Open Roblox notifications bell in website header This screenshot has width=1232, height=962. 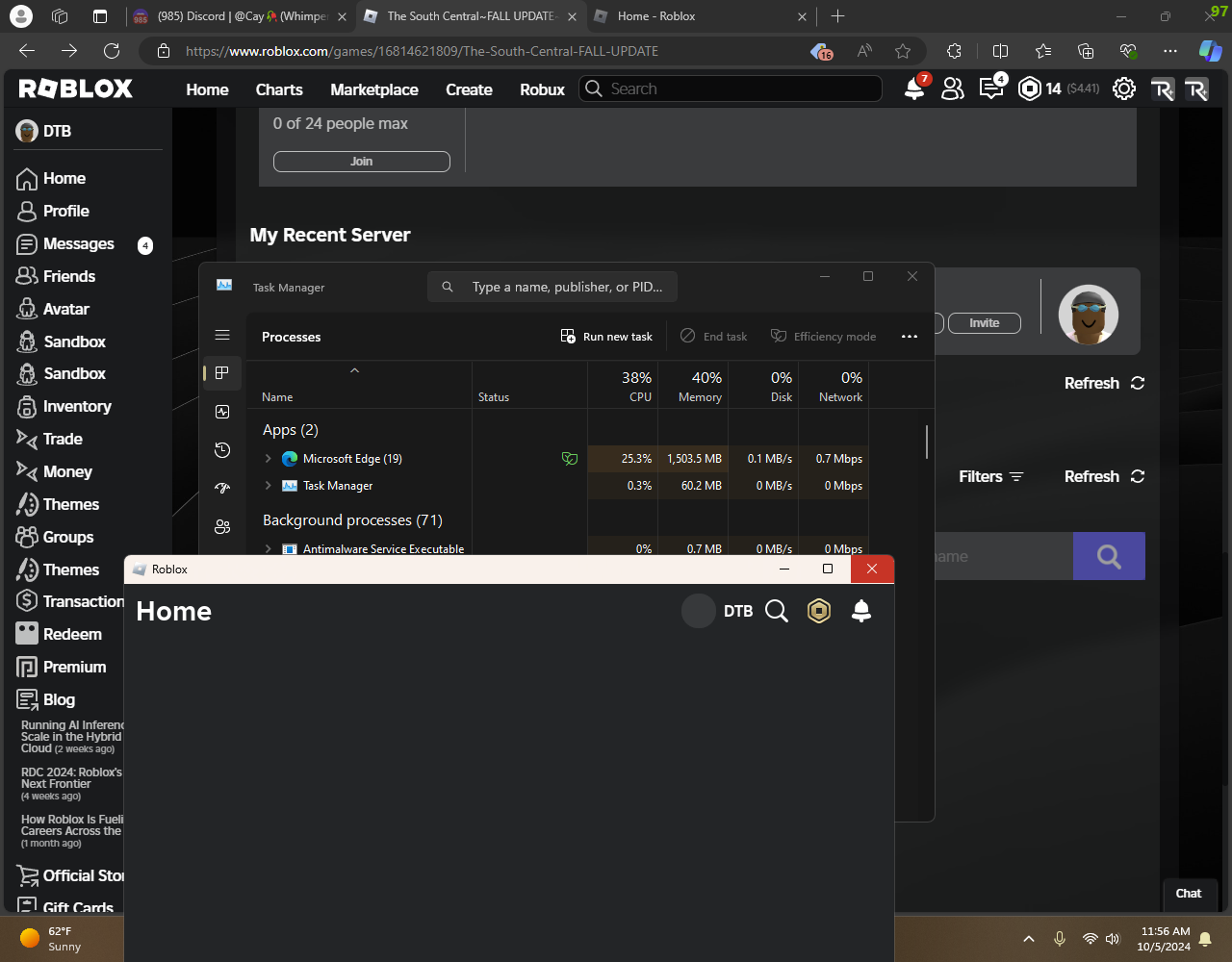[914, 89]
